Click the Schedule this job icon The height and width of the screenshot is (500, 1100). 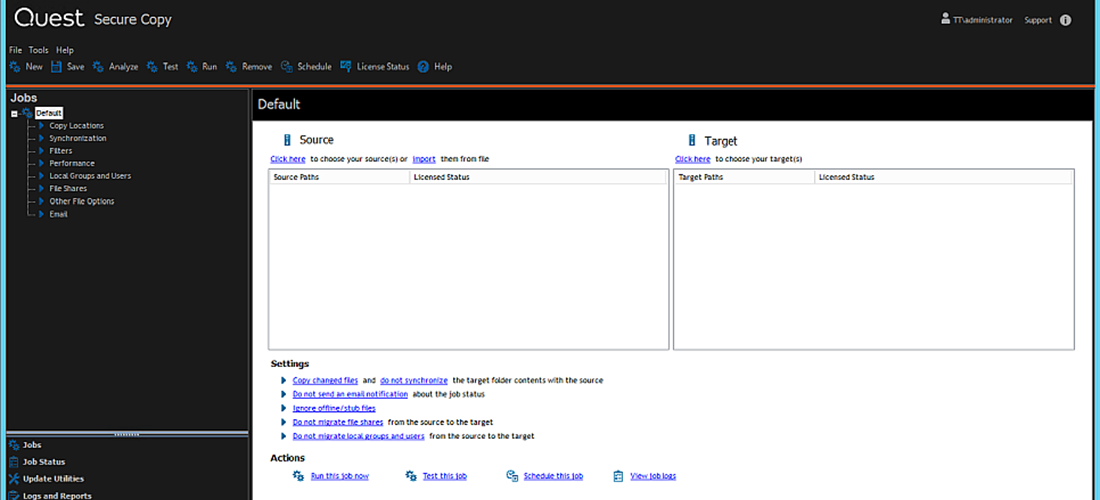coord(512,475)
